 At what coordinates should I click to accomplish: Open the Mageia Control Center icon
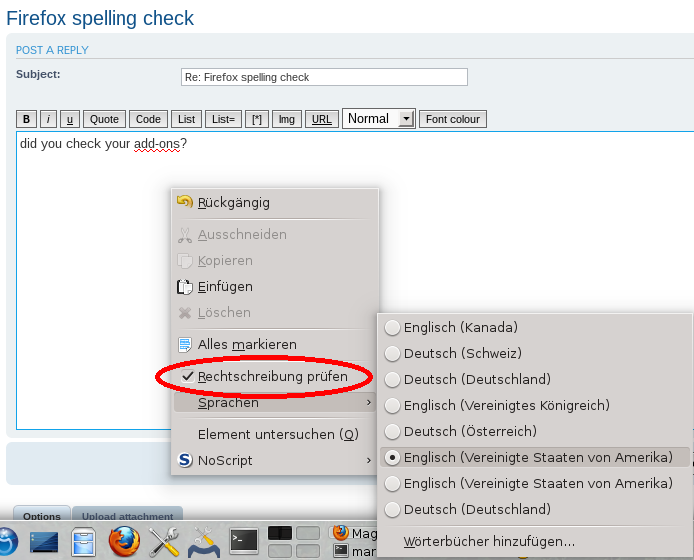coord(204,543)
